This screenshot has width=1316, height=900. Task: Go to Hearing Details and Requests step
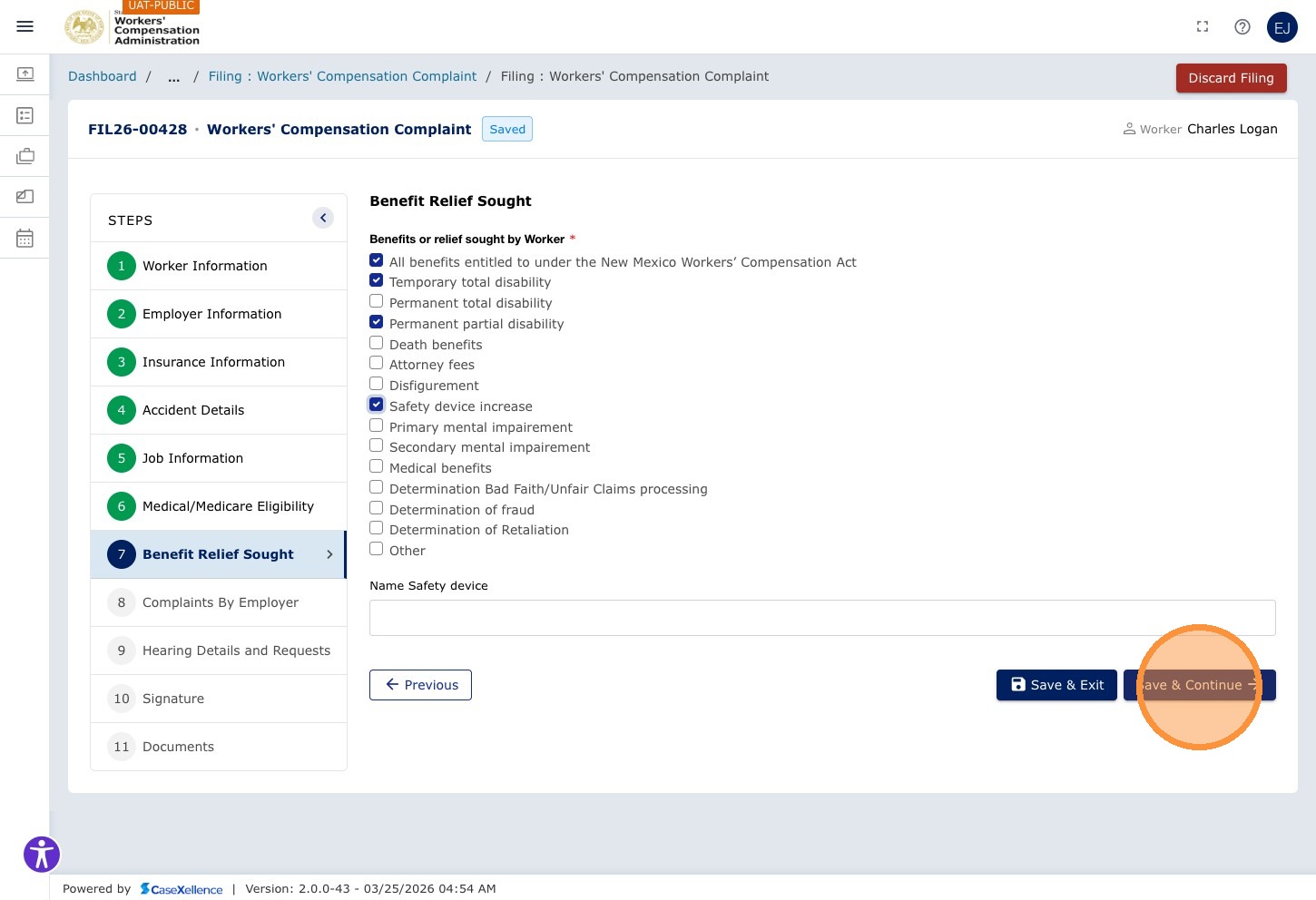(219, 651)
